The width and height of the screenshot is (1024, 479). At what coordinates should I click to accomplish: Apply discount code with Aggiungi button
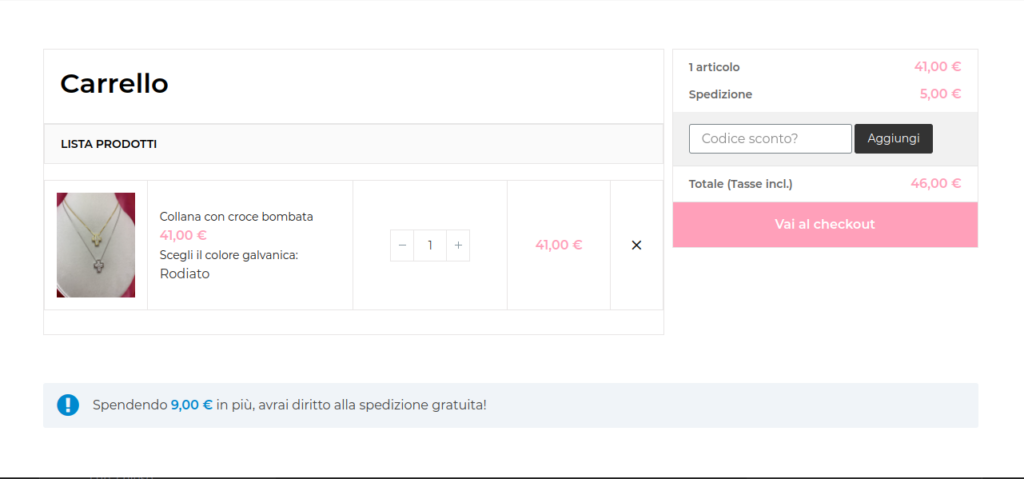point(893,139)
